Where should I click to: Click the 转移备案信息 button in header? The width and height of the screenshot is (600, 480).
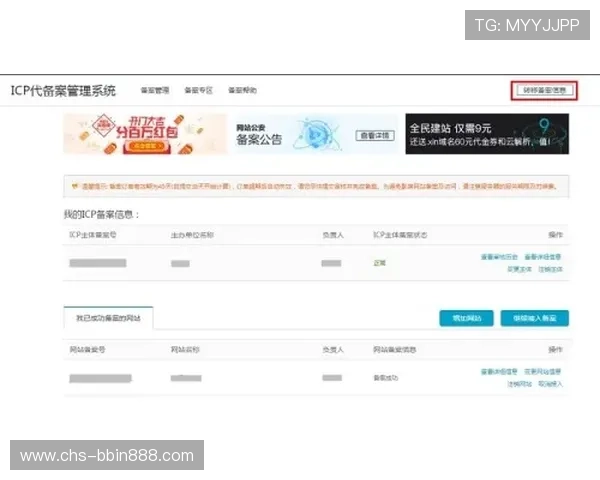click(x=545, y=91)
